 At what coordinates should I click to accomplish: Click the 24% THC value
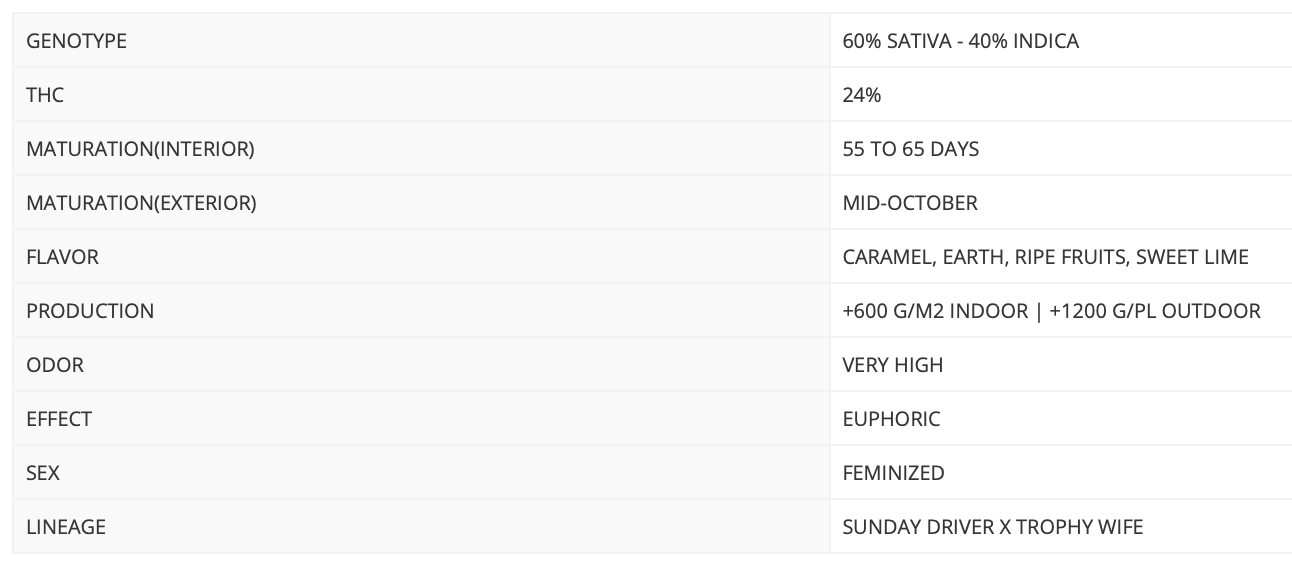point(862,95)
